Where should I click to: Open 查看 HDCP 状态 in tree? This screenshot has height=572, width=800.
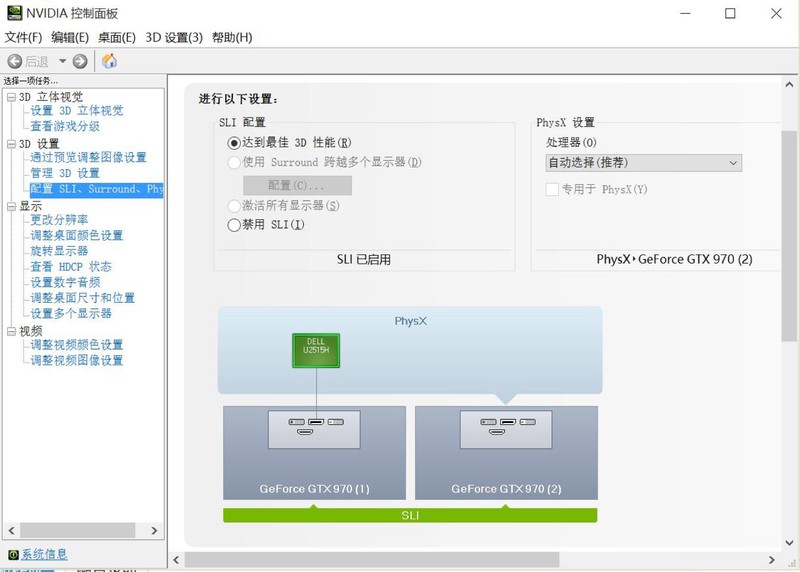[71, 267]
